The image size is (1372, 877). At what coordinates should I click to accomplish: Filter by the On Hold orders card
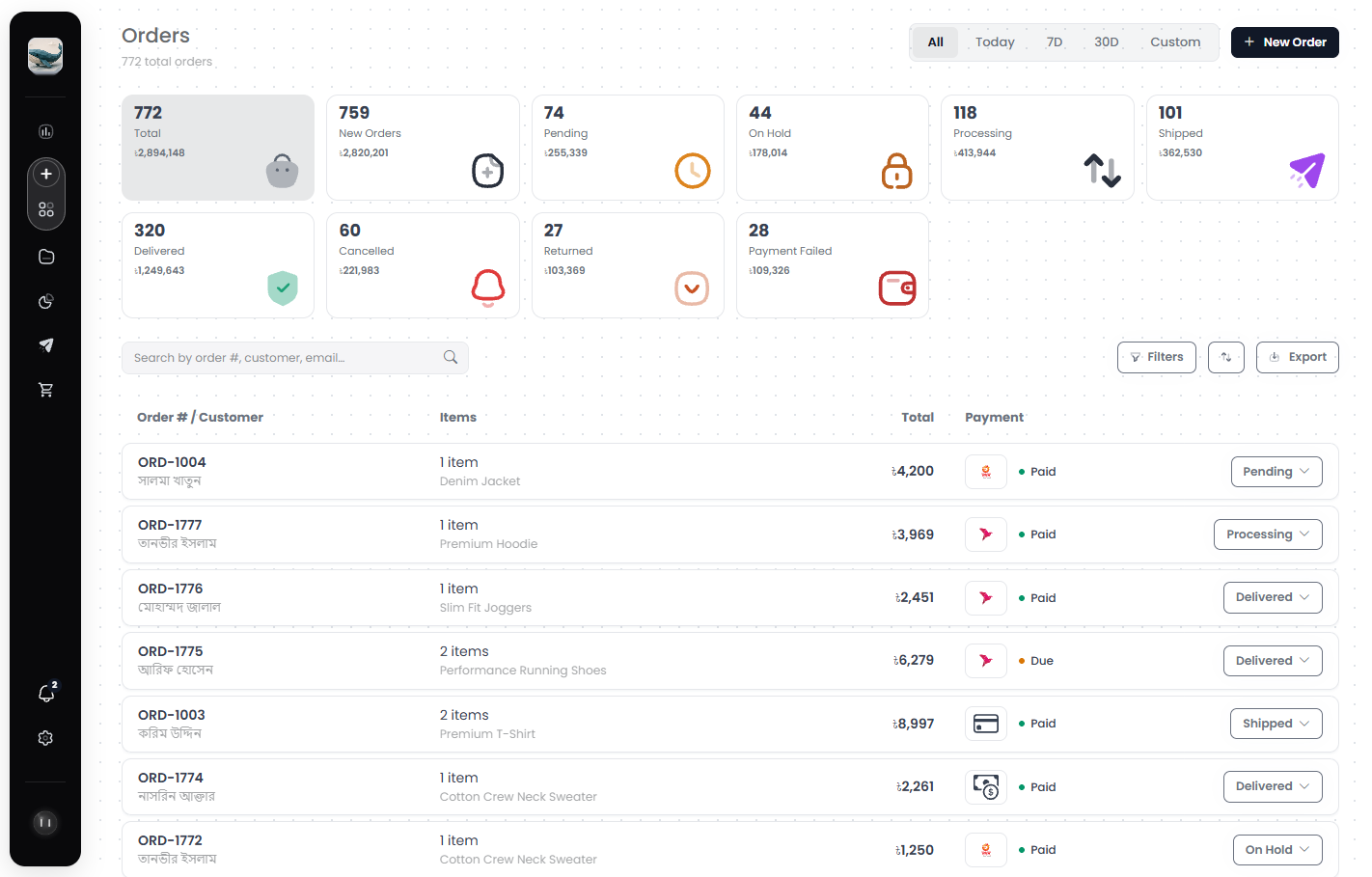pyautogui.click(x=833, y=148)
